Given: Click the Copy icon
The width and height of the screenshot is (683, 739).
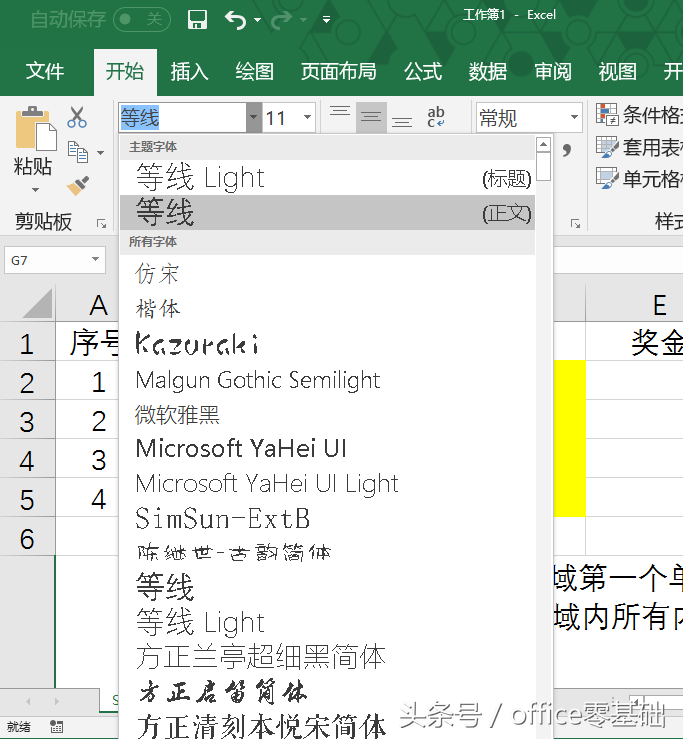Looking at the screenshot, I should (x=78, y=152).
